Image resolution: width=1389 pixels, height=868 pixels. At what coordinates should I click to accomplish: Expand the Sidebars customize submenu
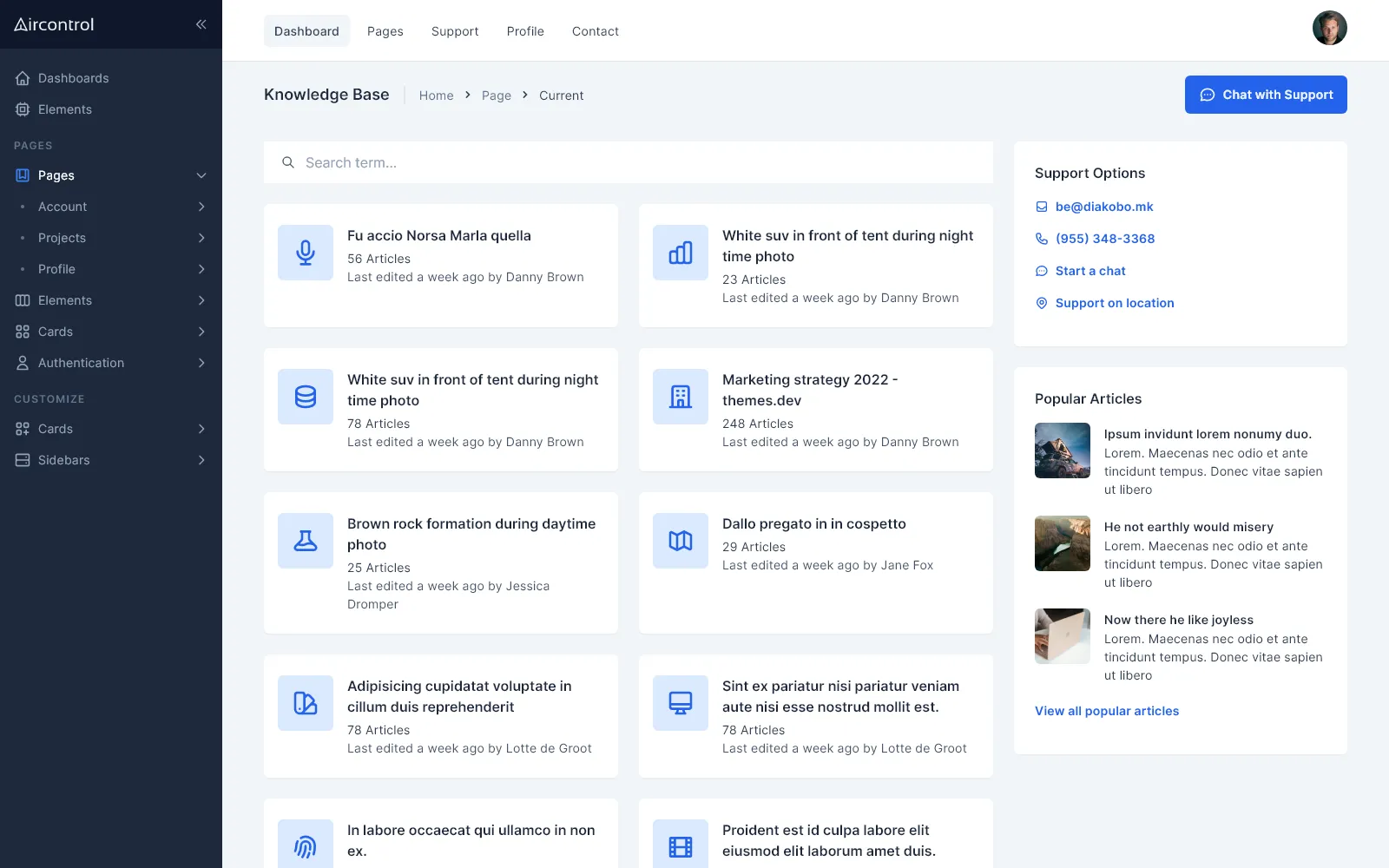click(x=201, y=460)
